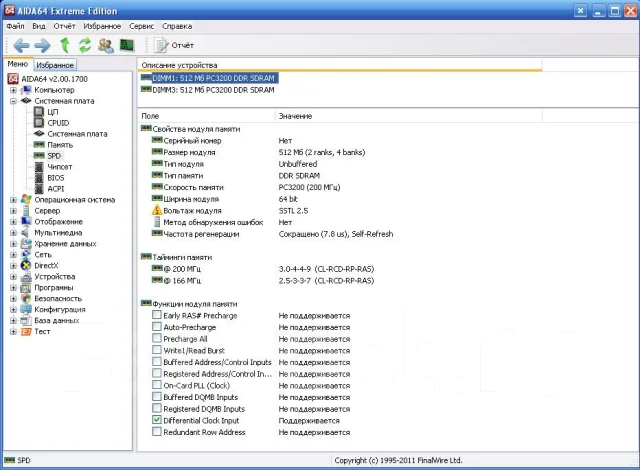Toggle Early RAS# Precharge checkbox
Viewport: 640px width, 470px height.
(157, 315)
